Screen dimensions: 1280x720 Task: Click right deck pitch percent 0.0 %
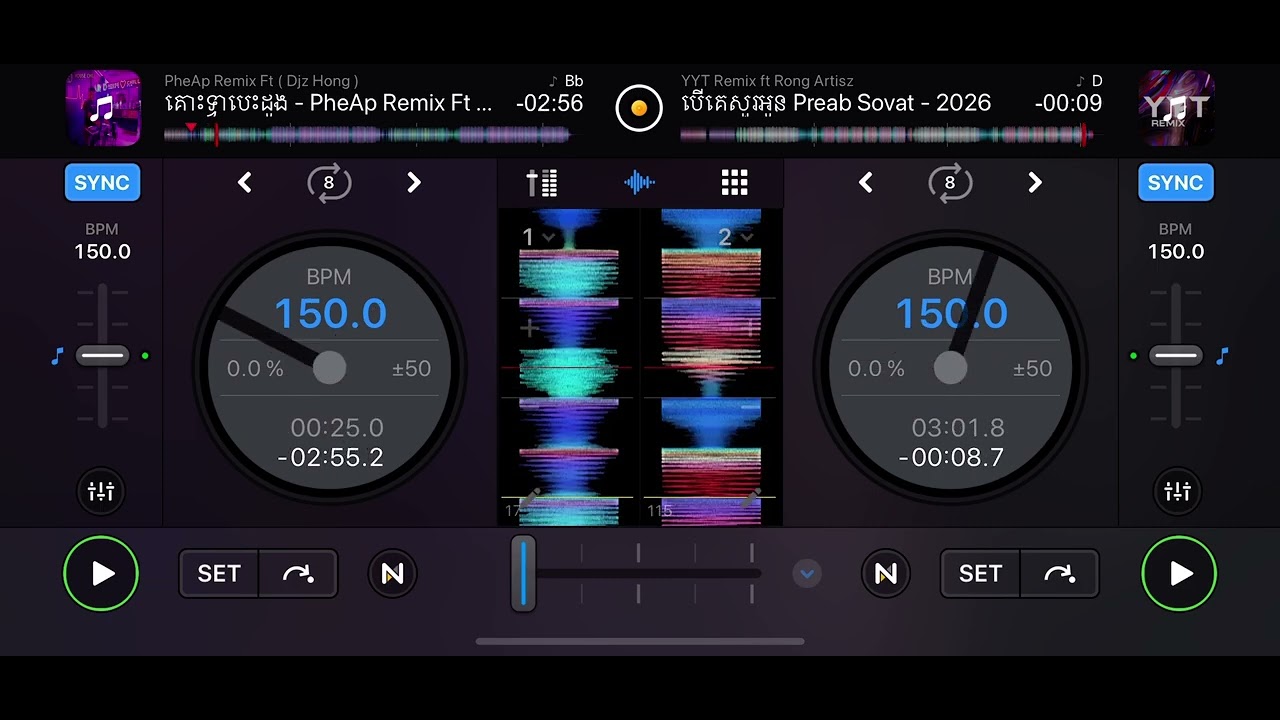click(x=876, y=369)
